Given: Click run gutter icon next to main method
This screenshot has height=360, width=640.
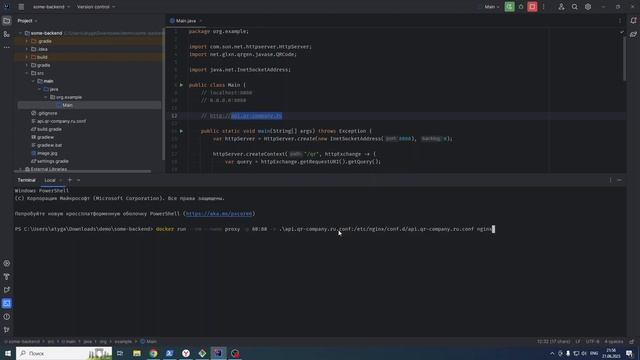Looking at the screenshot, I should [181, 131].
